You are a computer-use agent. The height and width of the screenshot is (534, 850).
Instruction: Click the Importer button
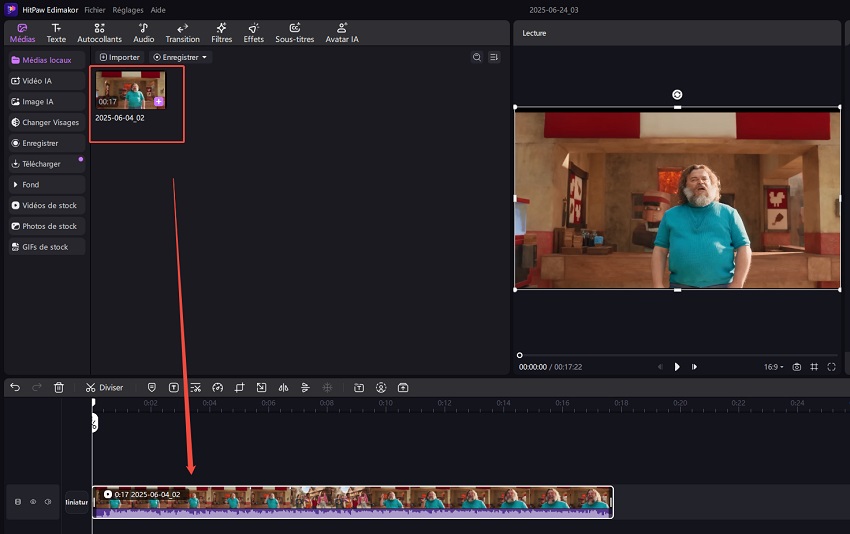pyautogui.click(x=119, y=57)
